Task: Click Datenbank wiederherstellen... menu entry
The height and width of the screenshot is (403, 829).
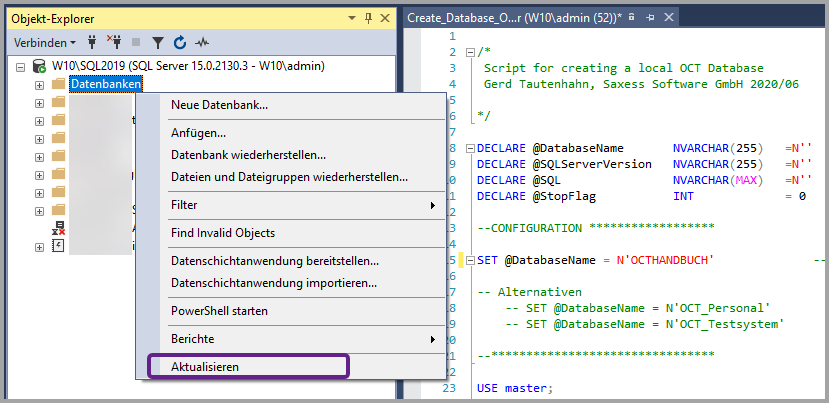Action: (248, 155)
